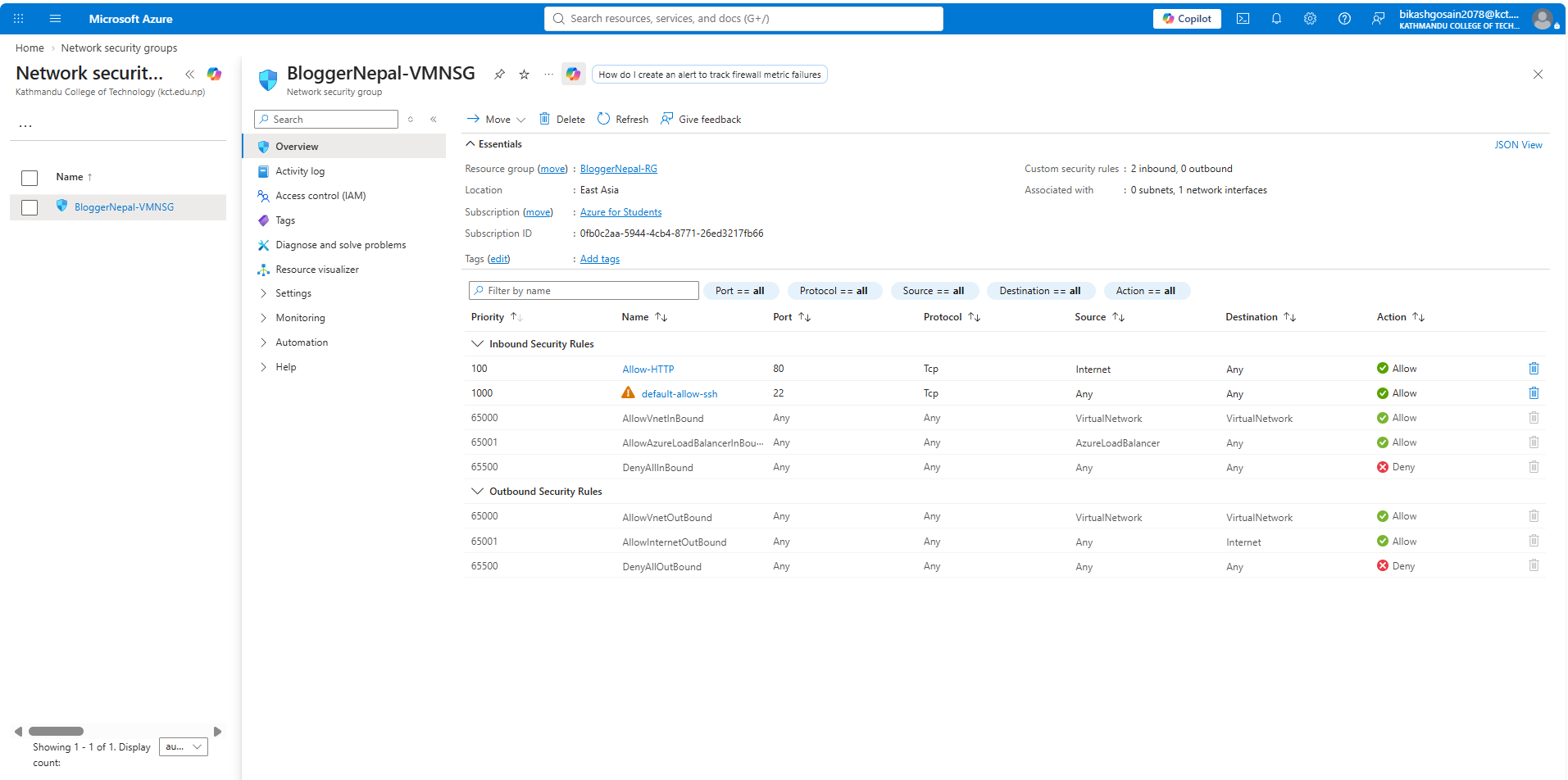Viewport: 1568px width, 780px height.
Task: Click the Action == all filter pill
Action: (x=1146, y=291)
